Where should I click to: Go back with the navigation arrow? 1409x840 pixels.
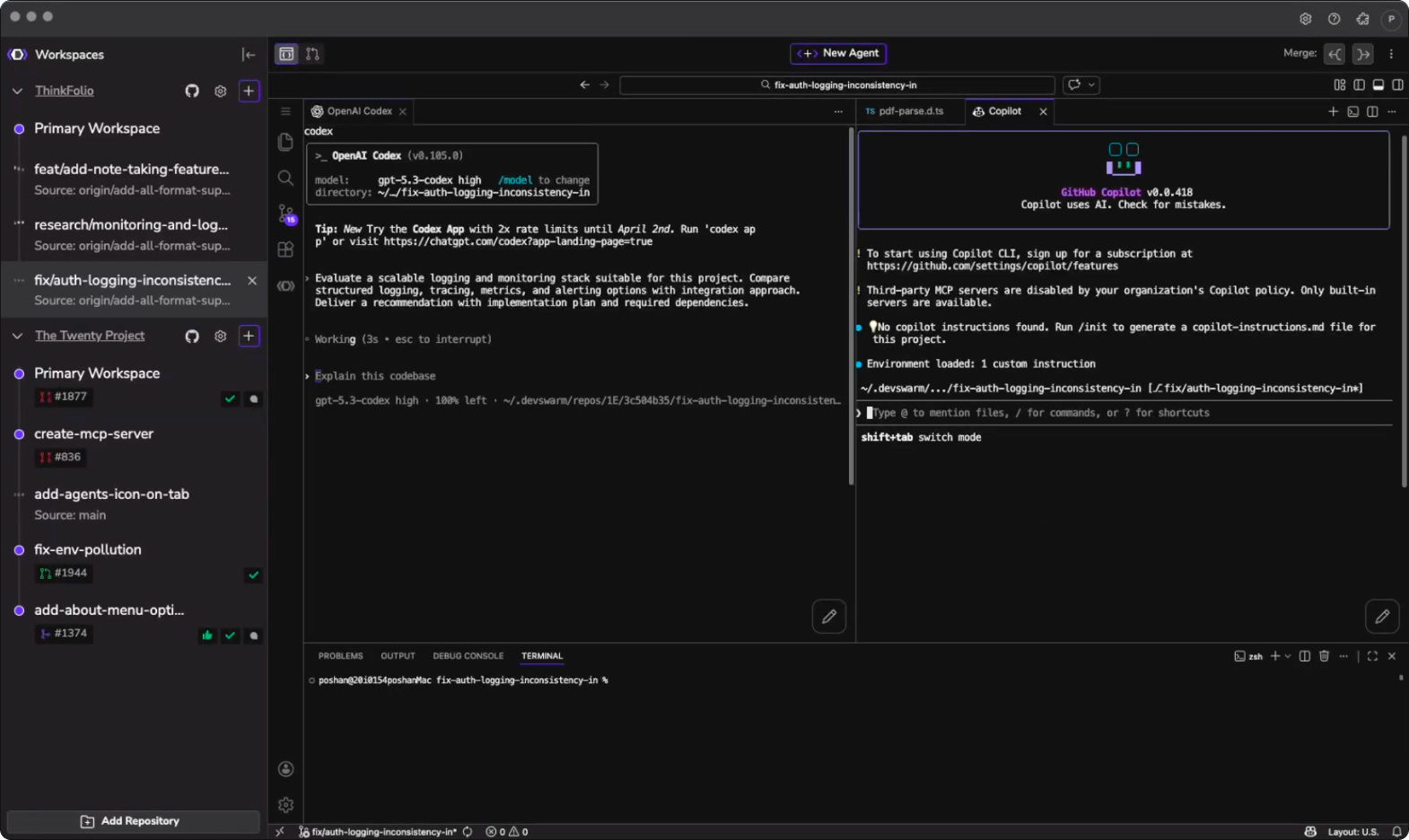pyautogui.click(x=584, y=85)
